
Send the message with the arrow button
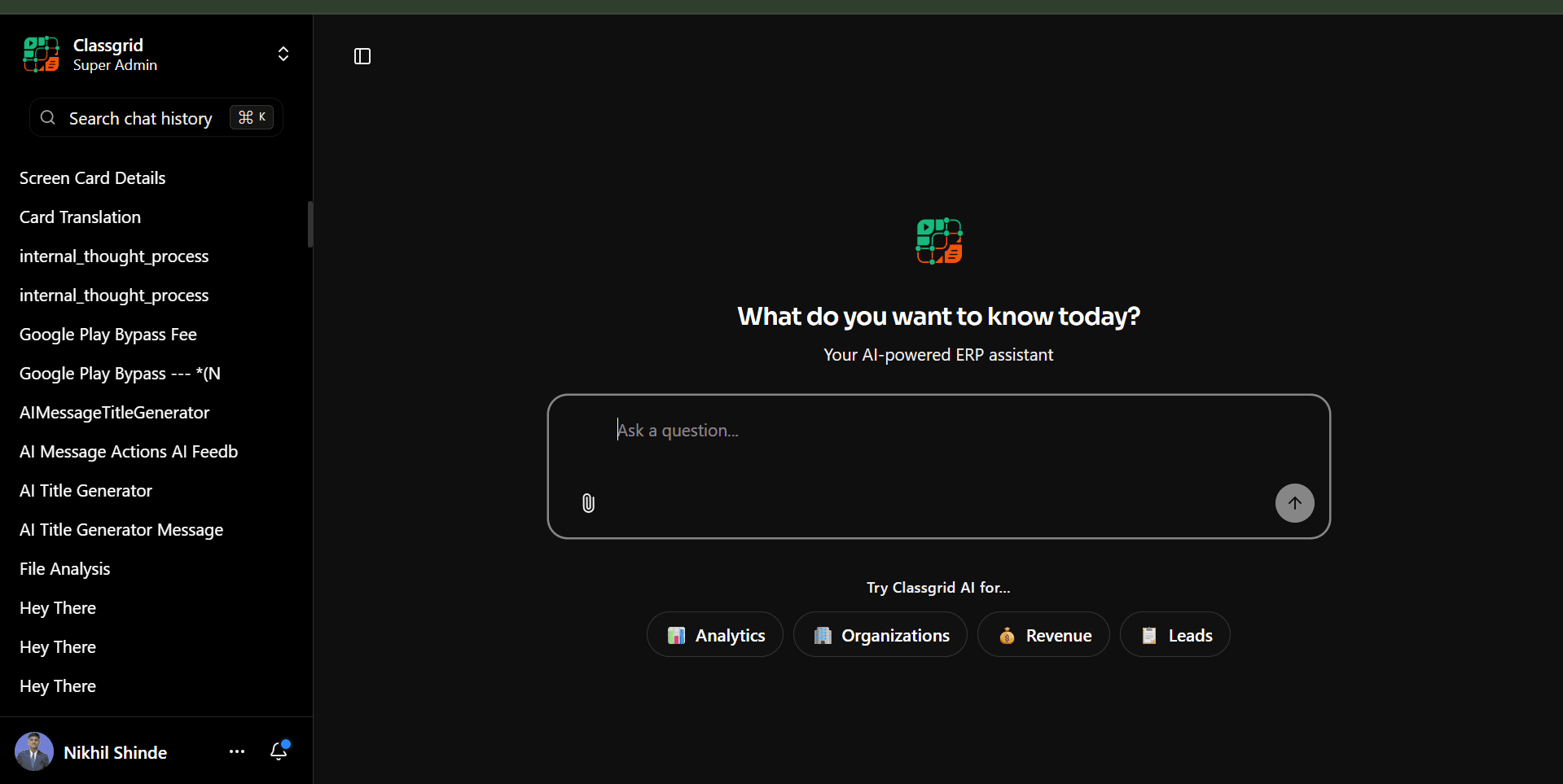pyautogui.click(x=1294, y=503)
